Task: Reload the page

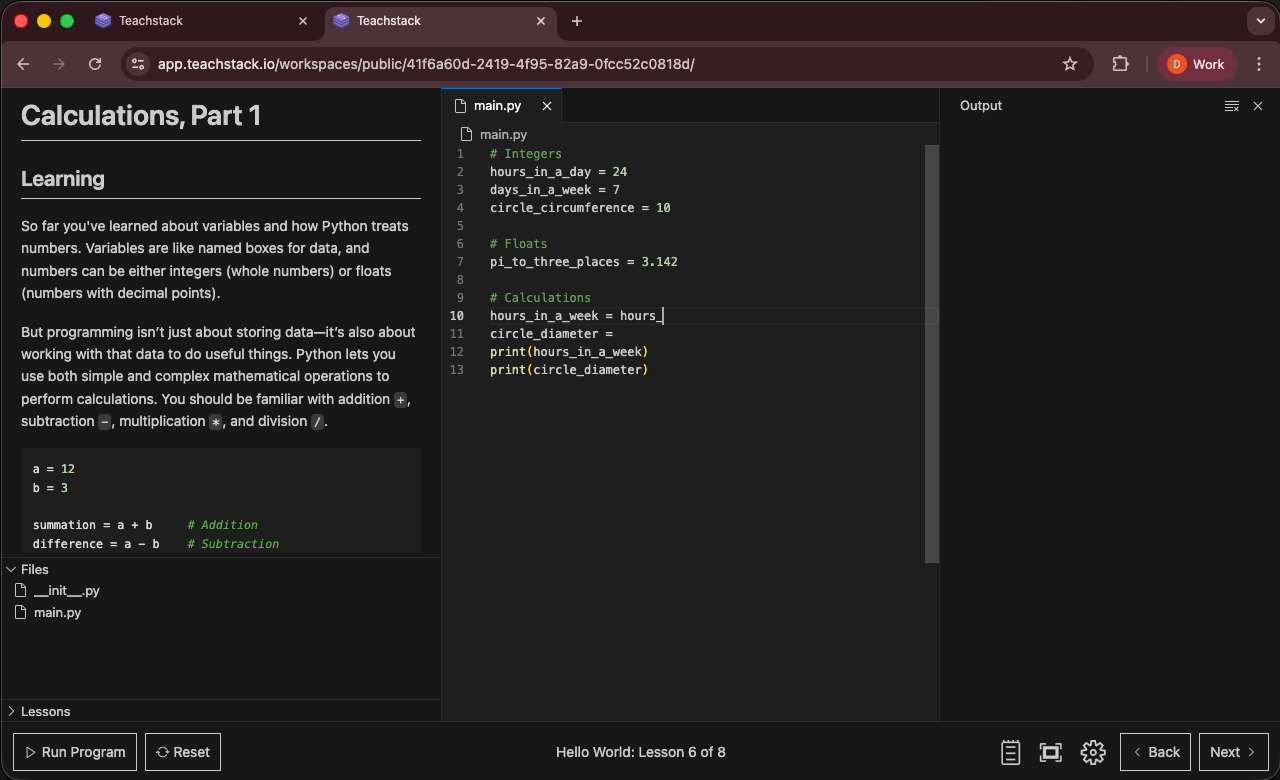Action: point(95,64)
